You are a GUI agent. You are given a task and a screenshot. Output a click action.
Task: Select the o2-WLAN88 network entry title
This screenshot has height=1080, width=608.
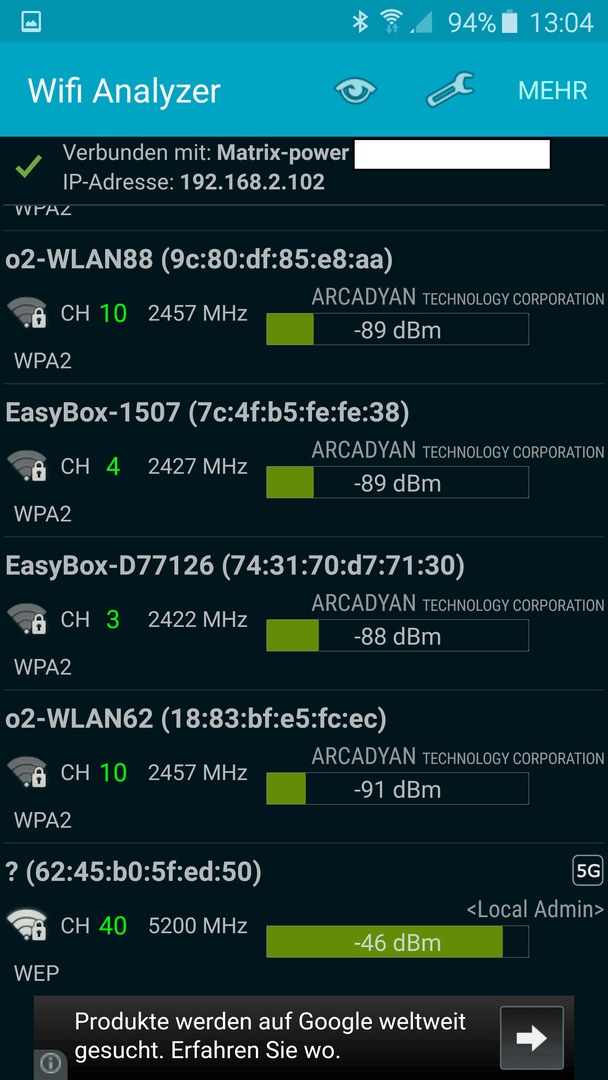(x=199, y=259)
